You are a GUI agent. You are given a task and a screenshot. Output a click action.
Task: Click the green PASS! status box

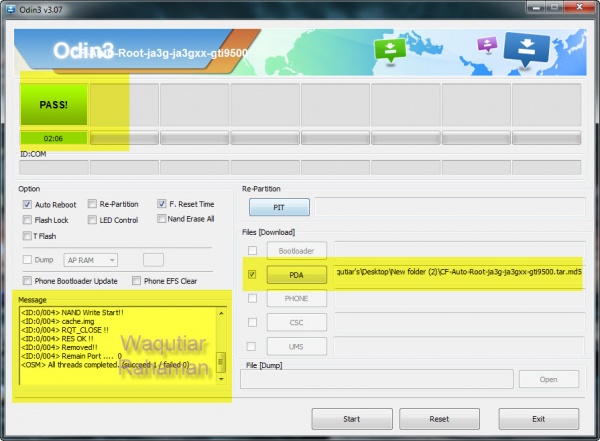click(54, 105)
